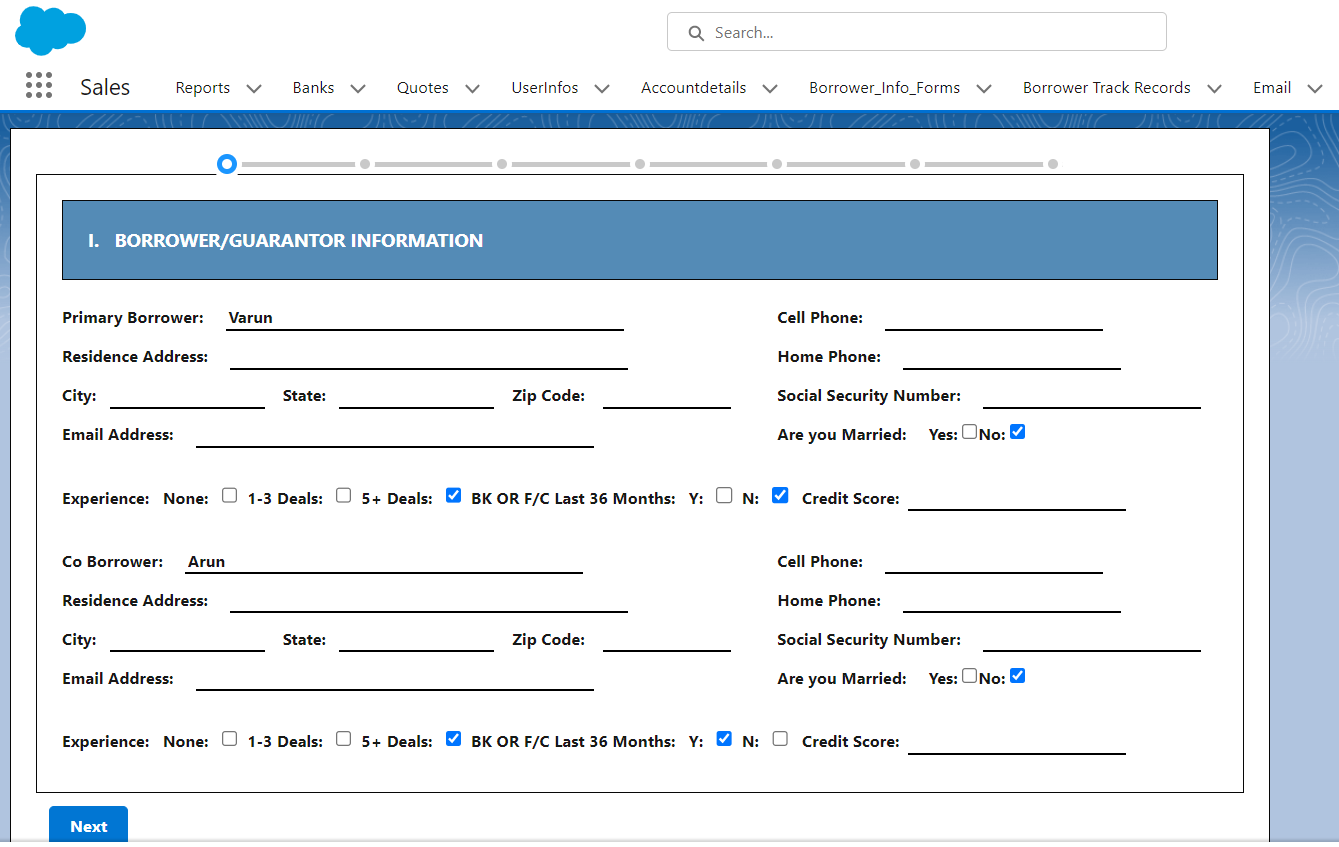Uncheck Primary Borrower's 5+ Deals checkbox
1339x847 pixels.
tap(453, 494)
